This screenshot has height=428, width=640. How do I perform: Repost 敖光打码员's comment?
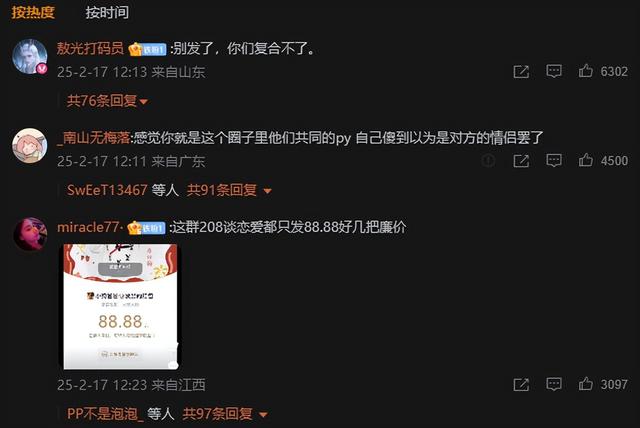click(521, 71)
